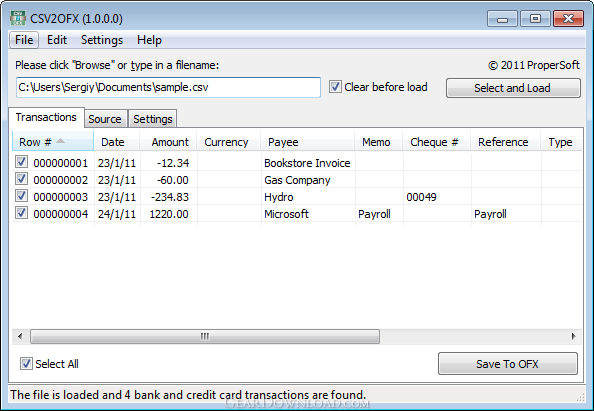The height and width of the screenshot is (411, 594).
Task: Click the Row # sort arrow indicator
Action: click(x=60, y=141)
